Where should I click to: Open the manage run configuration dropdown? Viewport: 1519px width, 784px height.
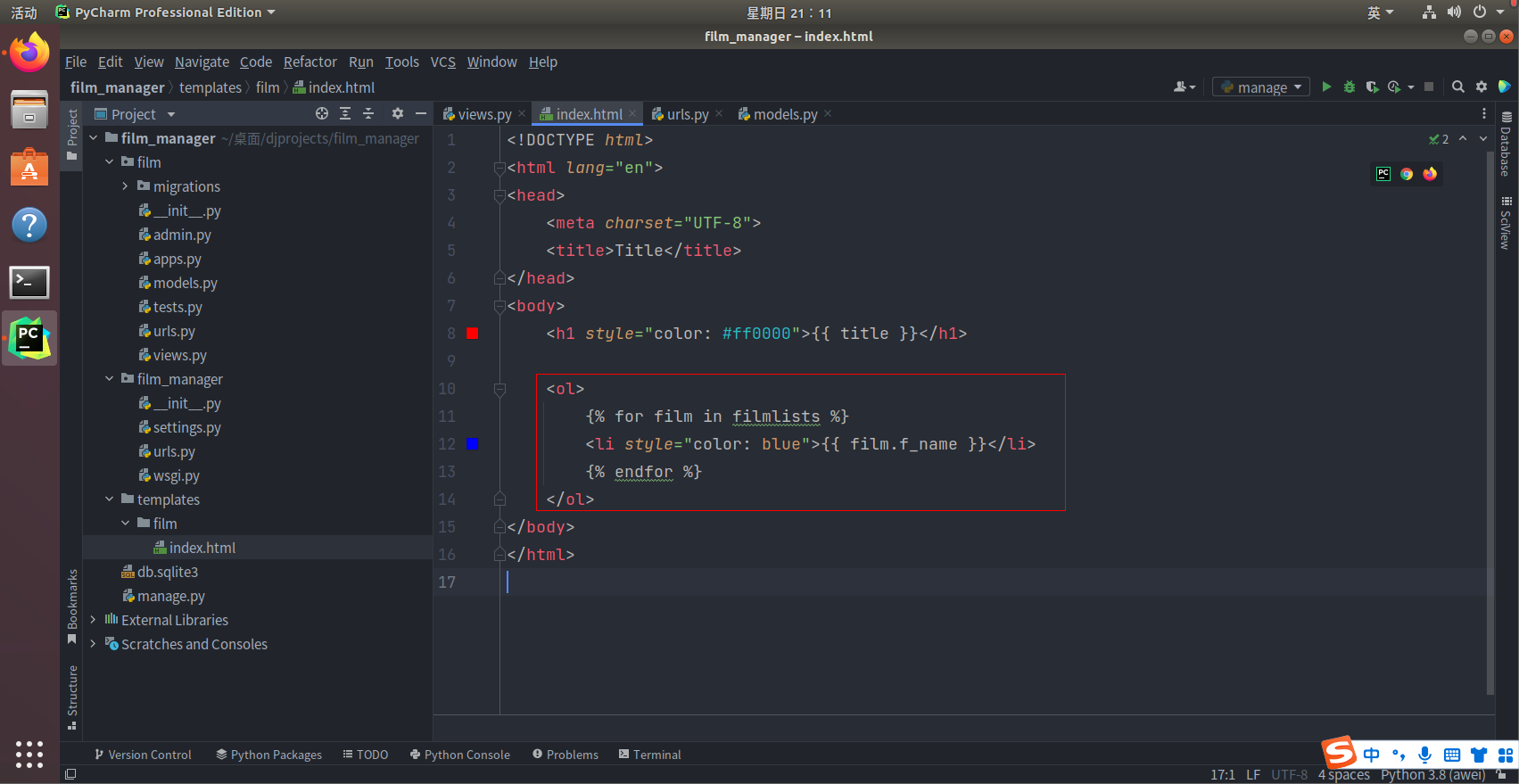pyautogui.click(x=1260, y=87)
